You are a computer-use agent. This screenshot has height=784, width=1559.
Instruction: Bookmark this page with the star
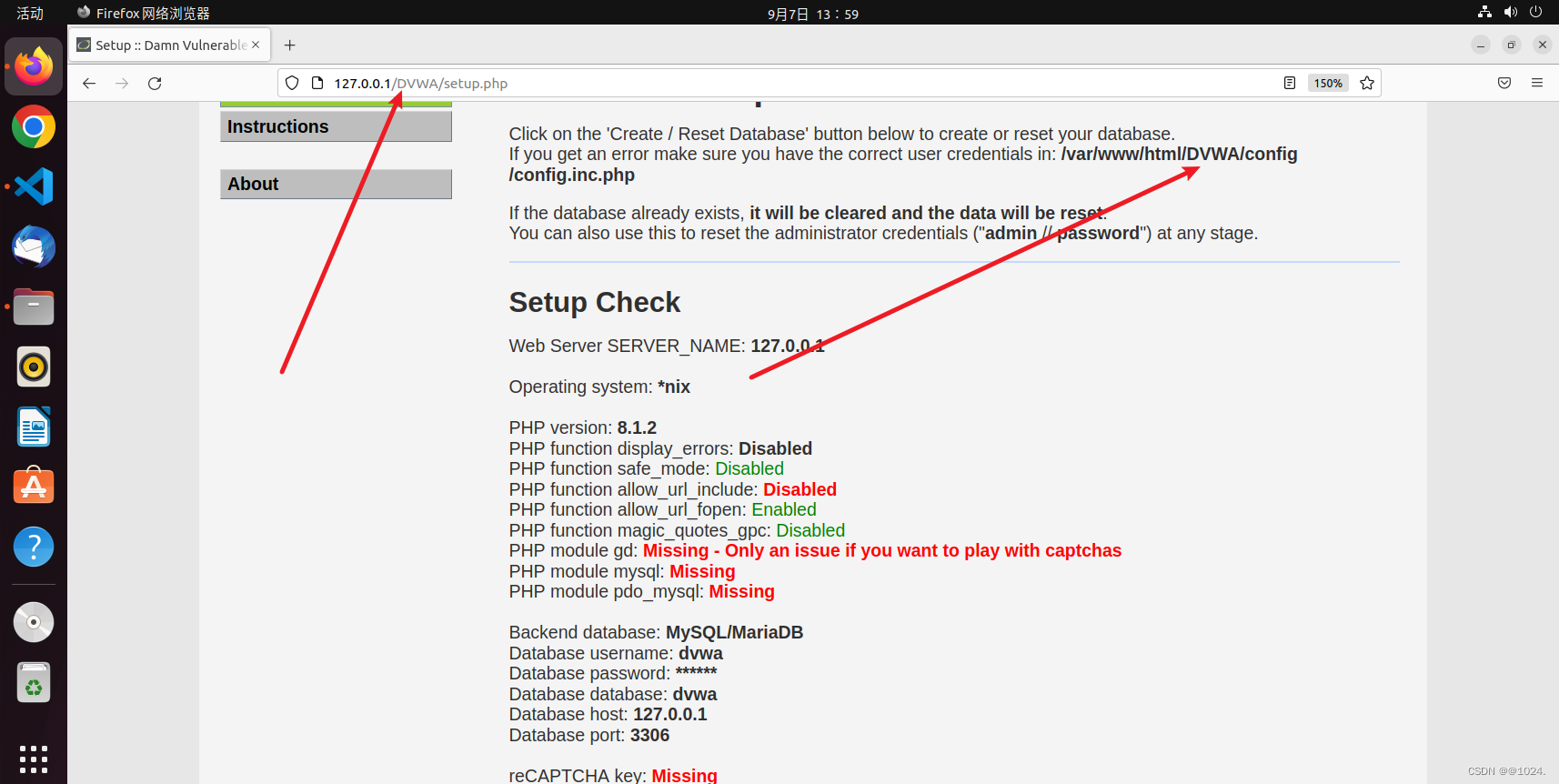coord(1366,83)
